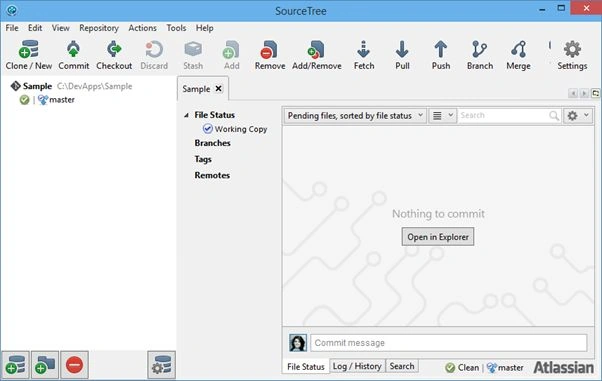Open the Edit menu
The image size is (602, 381).
click(x=35, y=28)
